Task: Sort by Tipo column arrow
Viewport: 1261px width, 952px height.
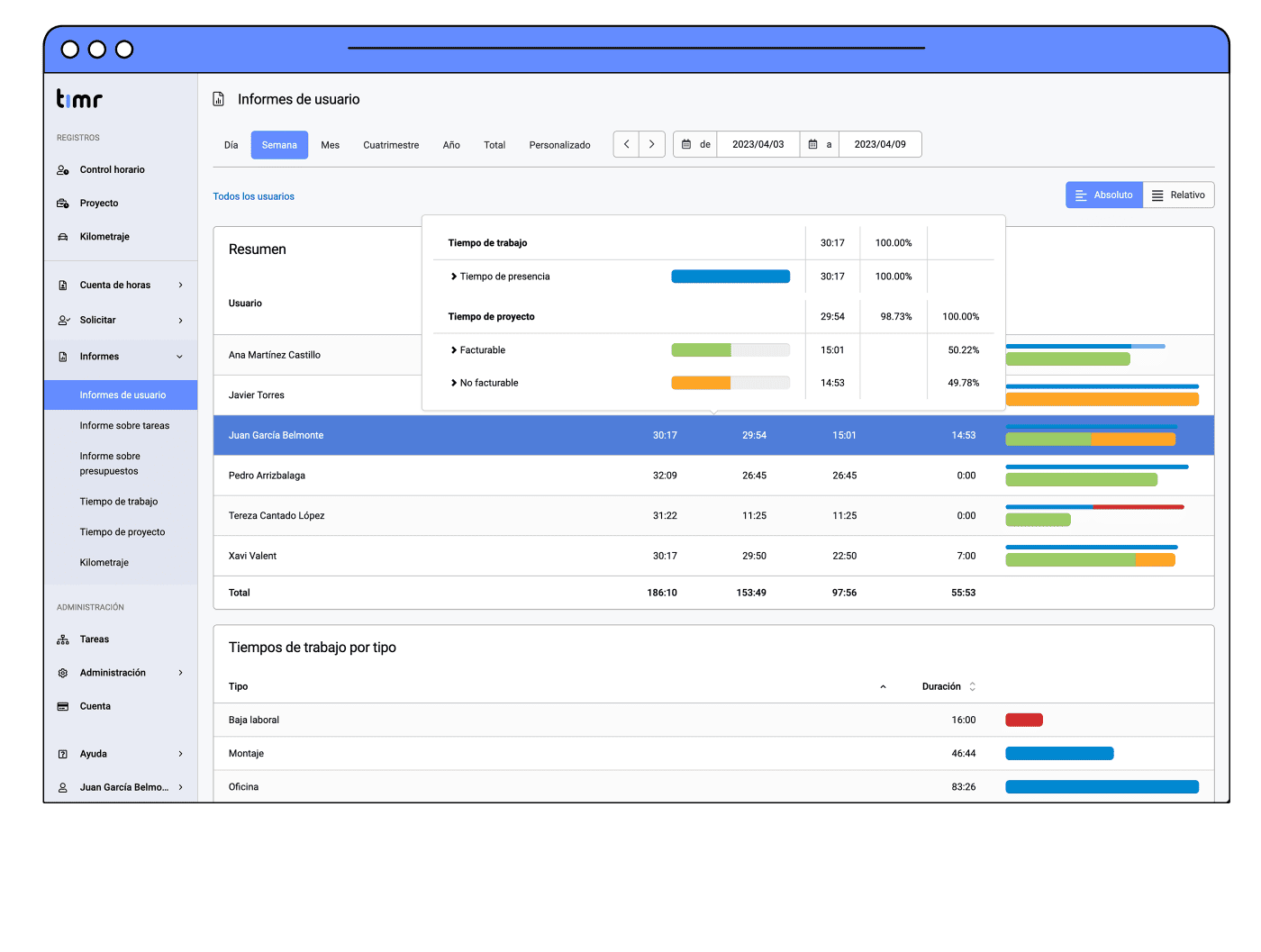Action: pyautogui.click(x=883, y=687)
